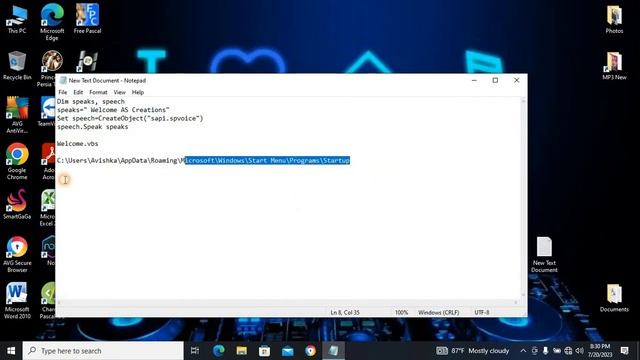
Task: Click the line 'Dim speaks, speech'
Action: coord(91,101)
